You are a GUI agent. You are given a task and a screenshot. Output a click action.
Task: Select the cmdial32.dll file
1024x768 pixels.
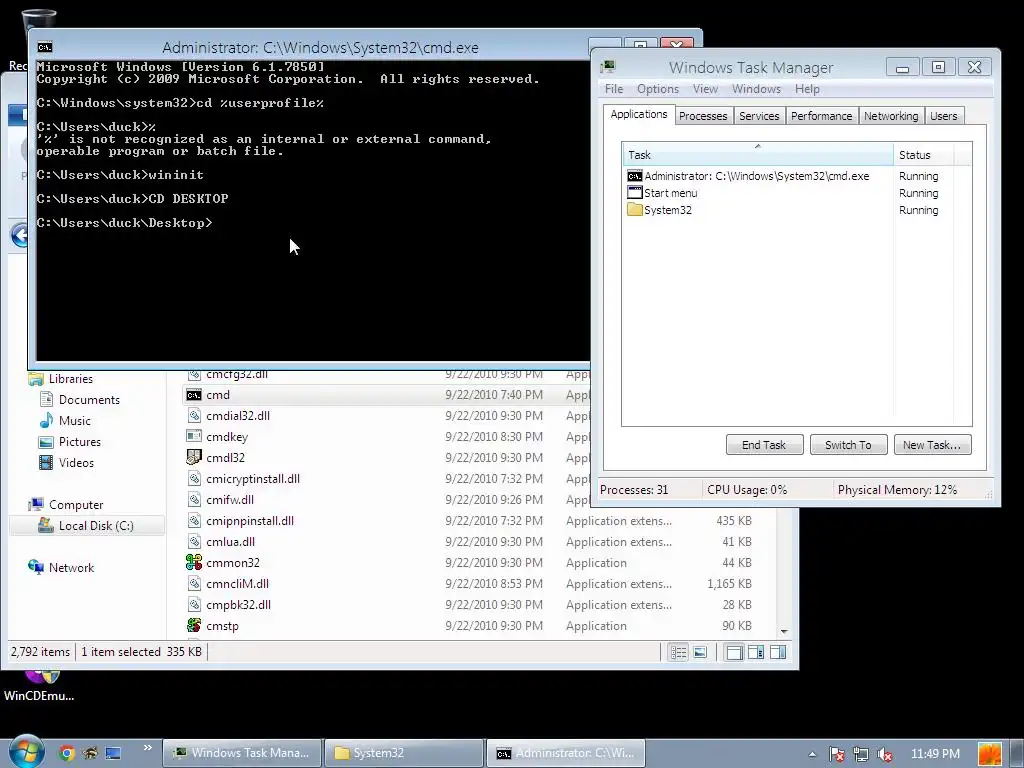click(238, 415)
